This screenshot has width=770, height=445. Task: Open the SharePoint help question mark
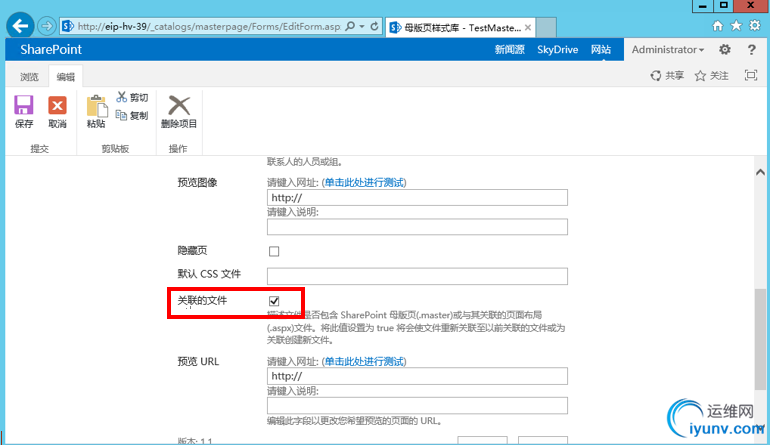(x=751, y=50)
